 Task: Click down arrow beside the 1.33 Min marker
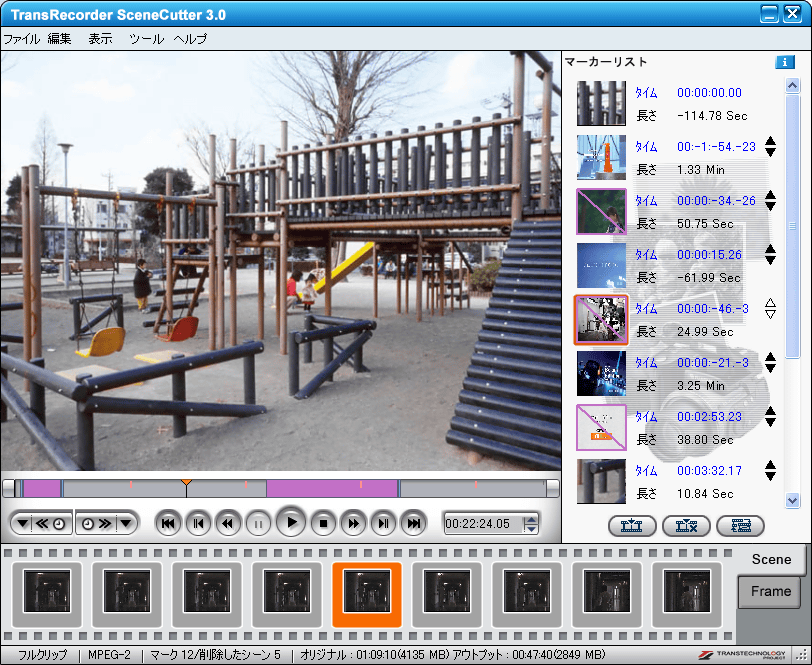coord(770,152)
